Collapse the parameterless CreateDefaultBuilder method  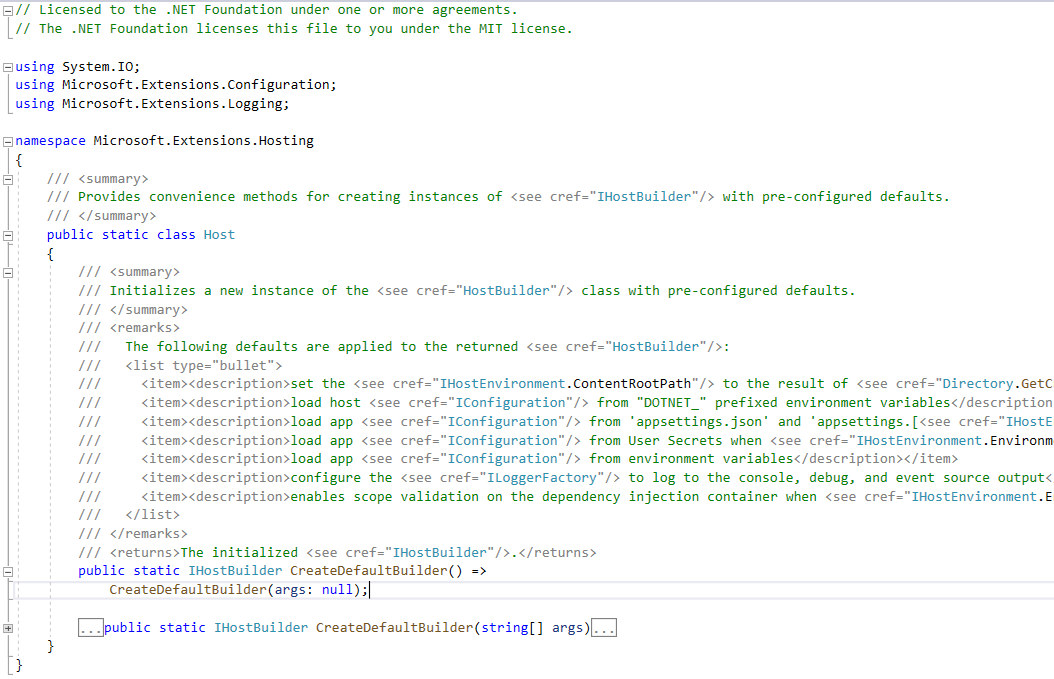point(7,570)
